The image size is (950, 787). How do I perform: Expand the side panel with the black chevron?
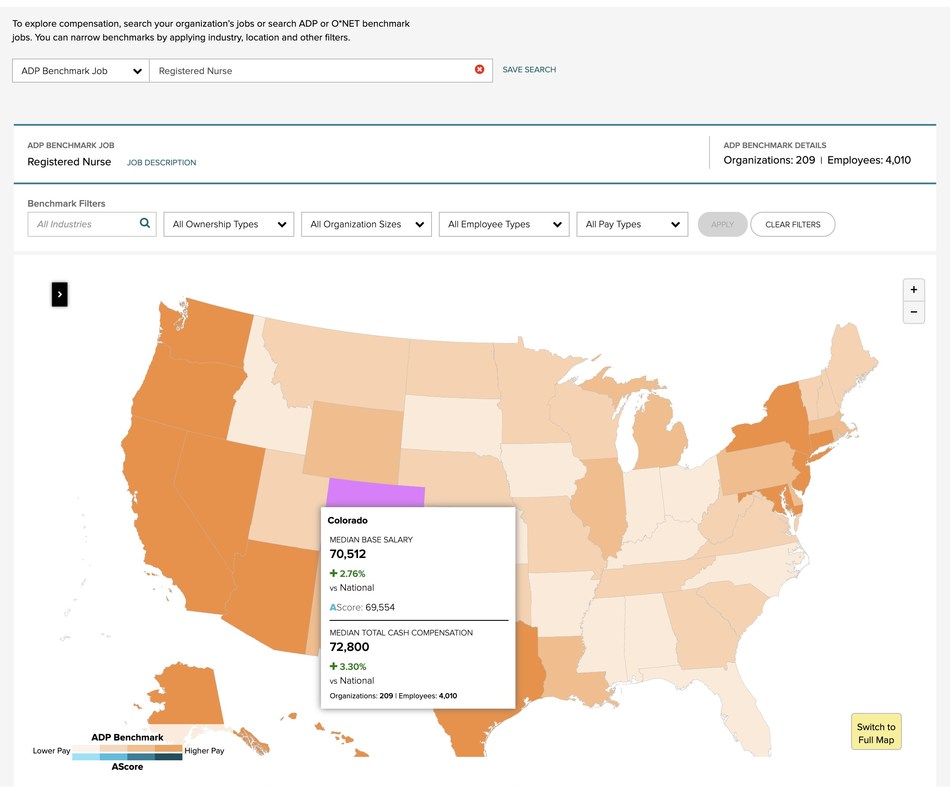tap(59, 294)
